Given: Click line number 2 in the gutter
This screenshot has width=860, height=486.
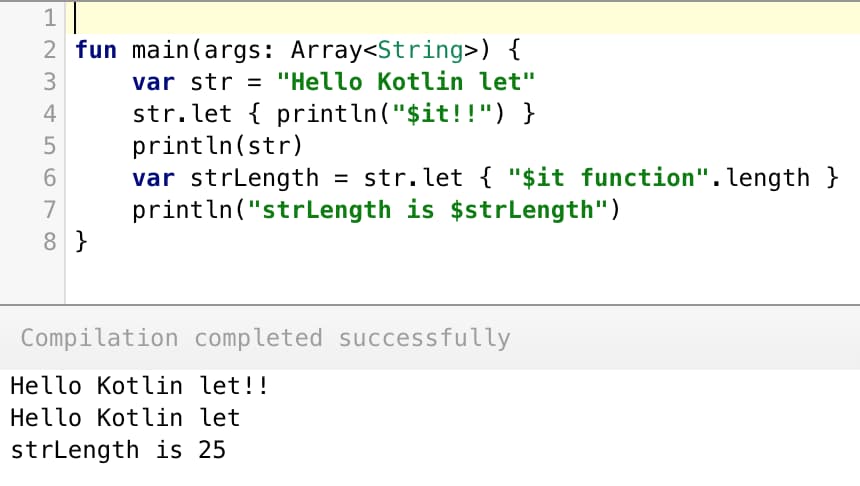Looking at the screenshot, I should pos(49,50).
